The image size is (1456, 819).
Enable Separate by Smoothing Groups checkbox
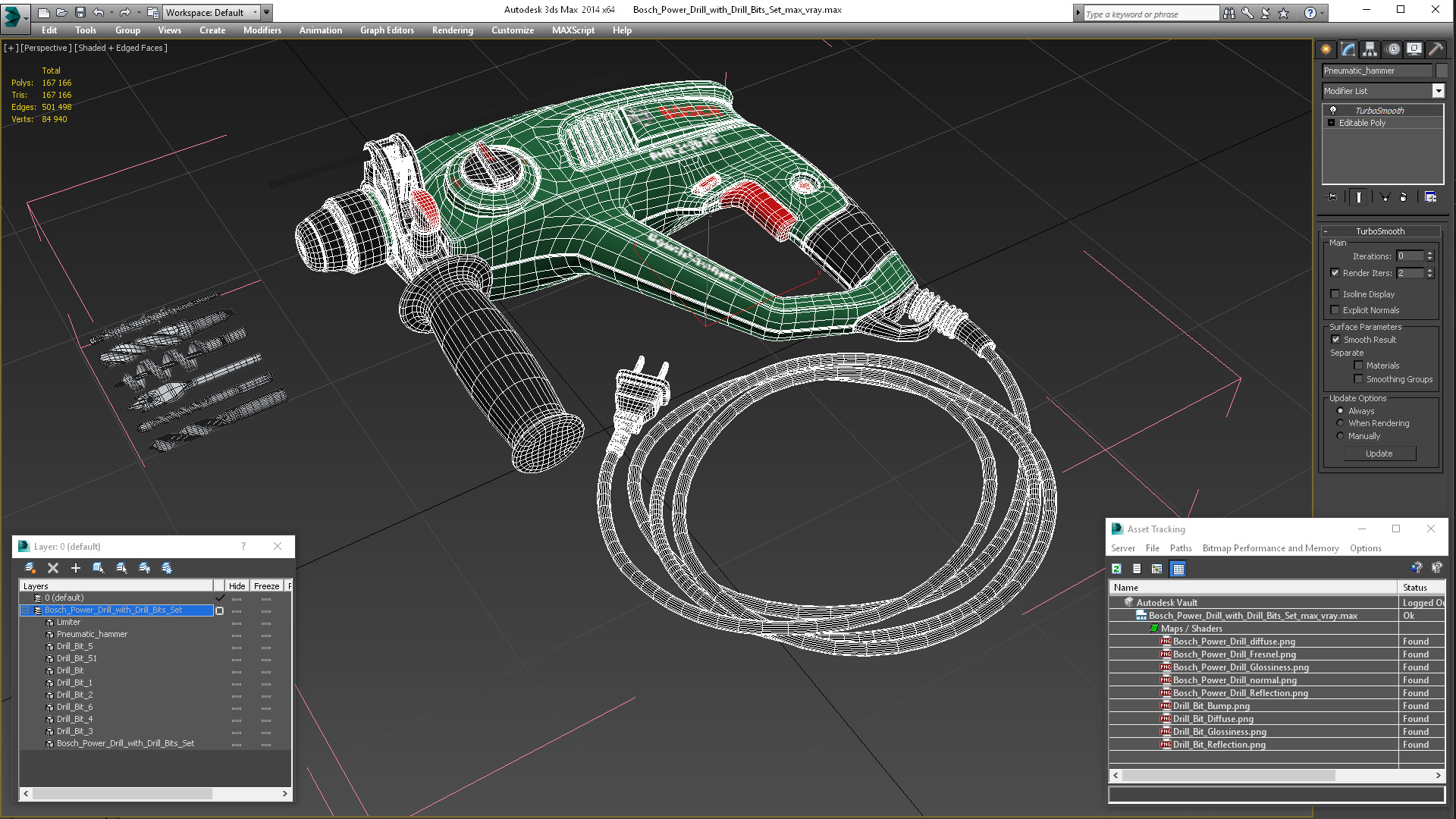[x=1358, y=379]
